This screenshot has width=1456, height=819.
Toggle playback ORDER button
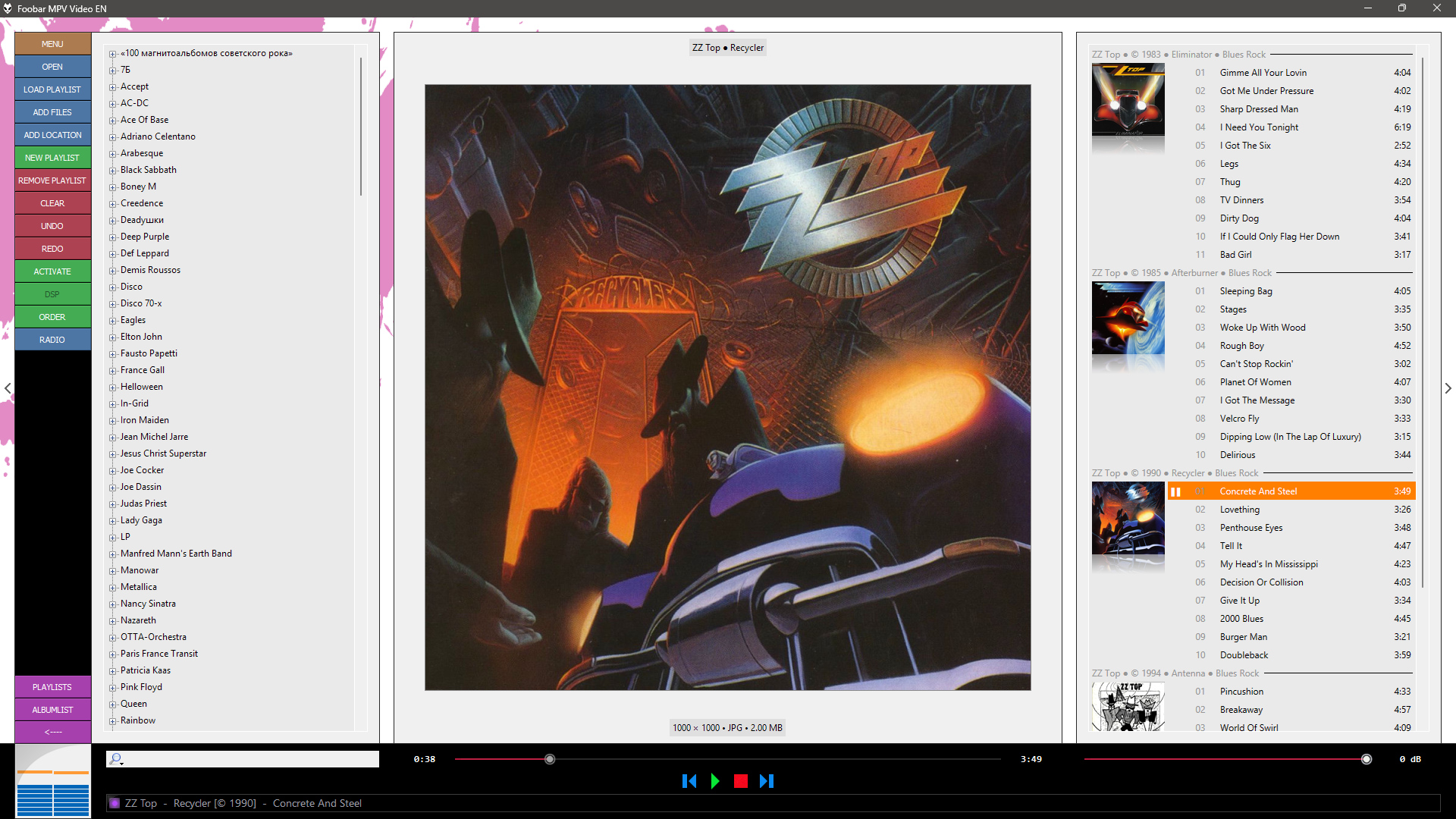(x=52, y=317)
